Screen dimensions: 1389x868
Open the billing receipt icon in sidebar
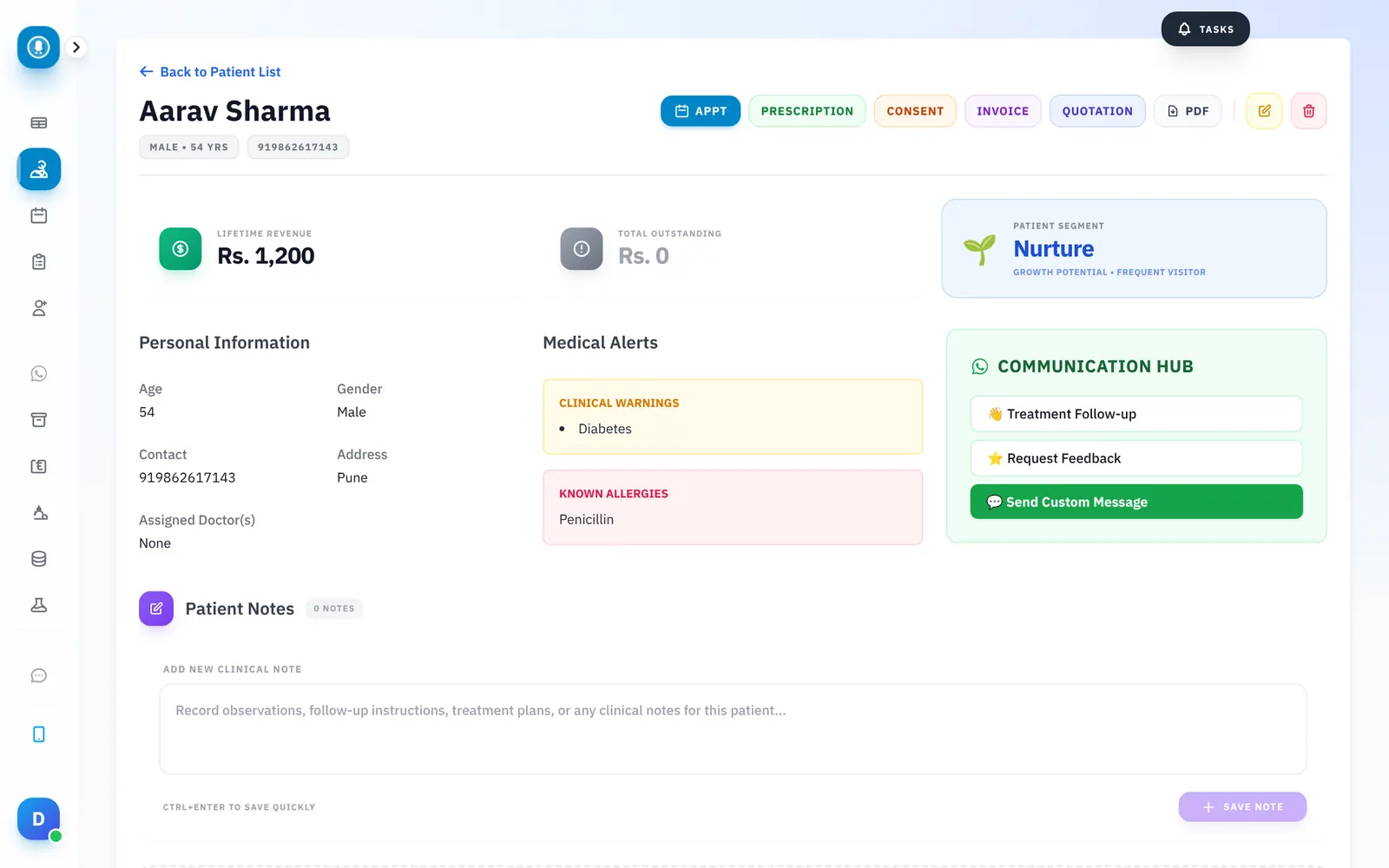click(x=39, y=466)
